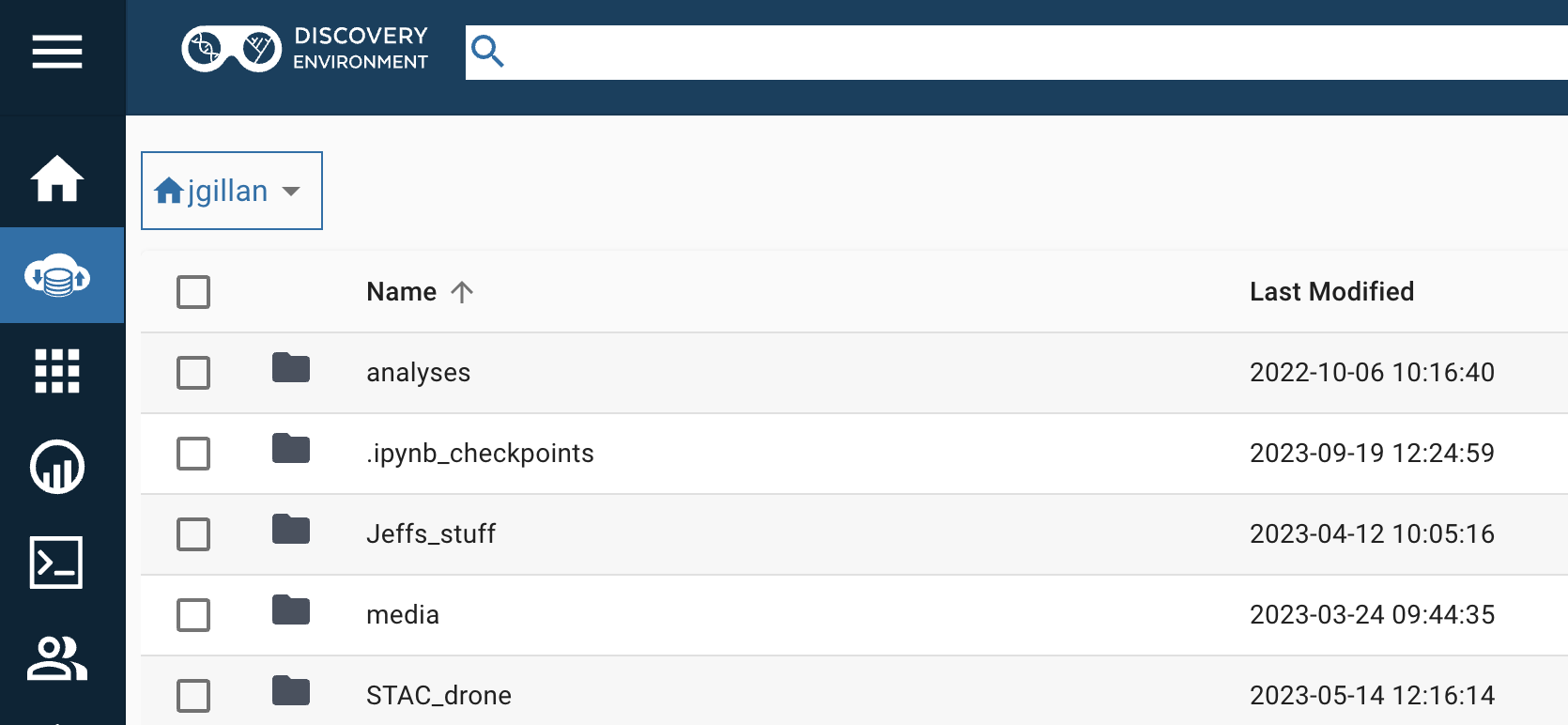Screen dimensions: 1568x725
Task: Sort by Last Modified column header
Action: pos(1331,292)
